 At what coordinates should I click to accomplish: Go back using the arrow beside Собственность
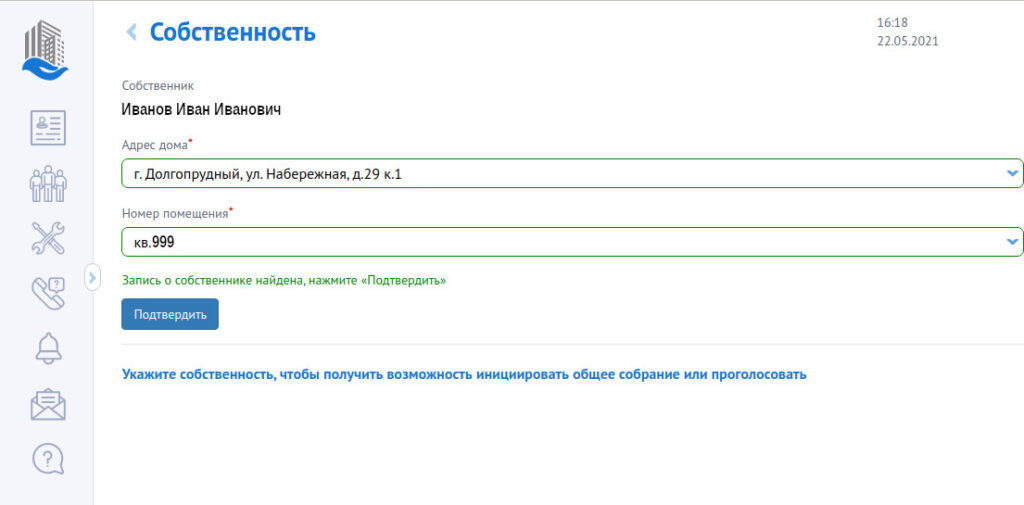(x=131, y=31)
